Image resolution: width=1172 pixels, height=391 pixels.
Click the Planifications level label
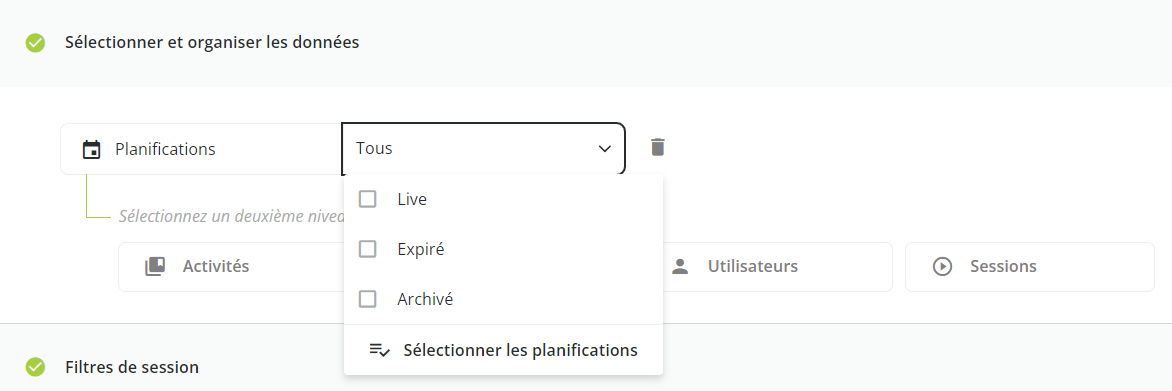coord(165,149)
